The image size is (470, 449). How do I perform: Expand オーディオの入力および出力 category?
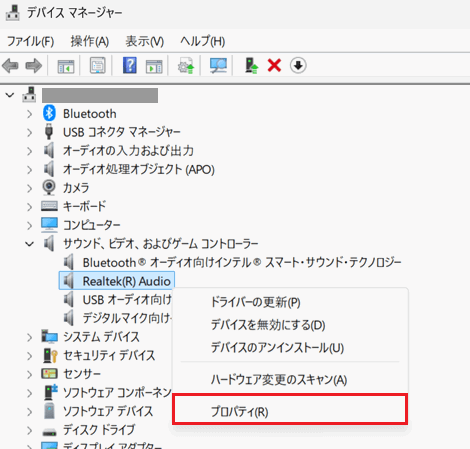(x=30, y=151)
